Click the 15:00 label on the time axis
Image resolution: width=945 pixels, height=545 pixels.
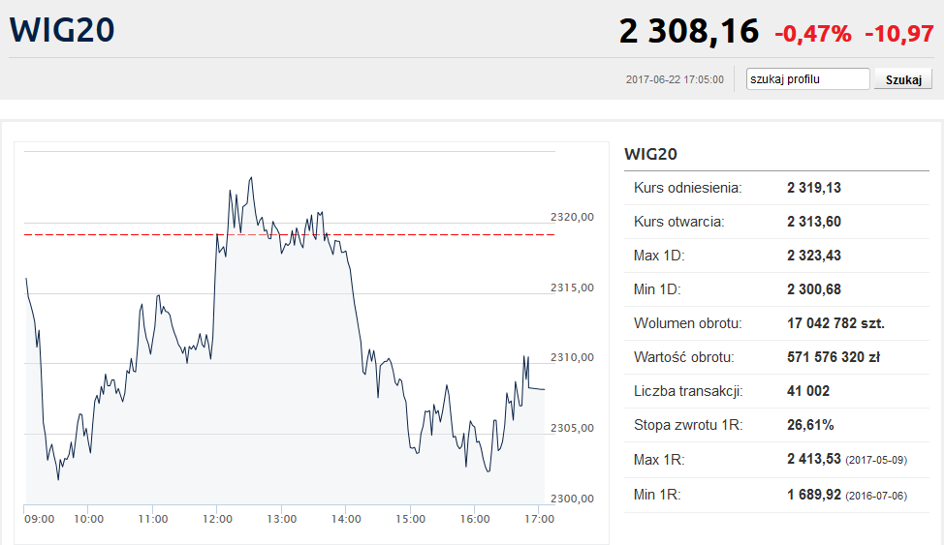[410, 519]
